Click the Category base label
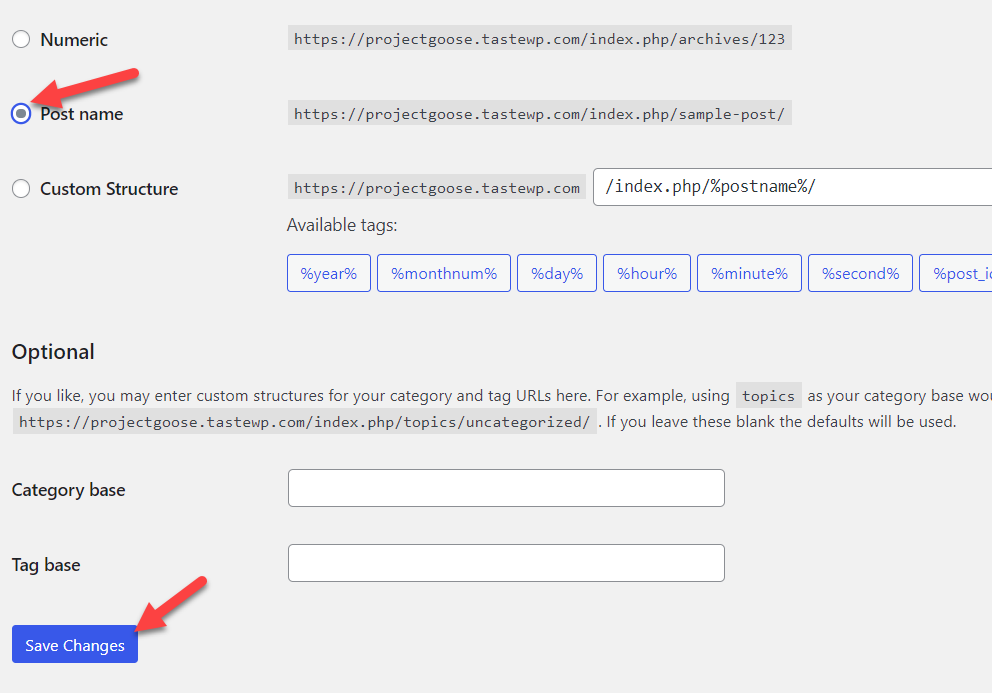Screen dimensions: 992x693 click(x=68, y=490)
